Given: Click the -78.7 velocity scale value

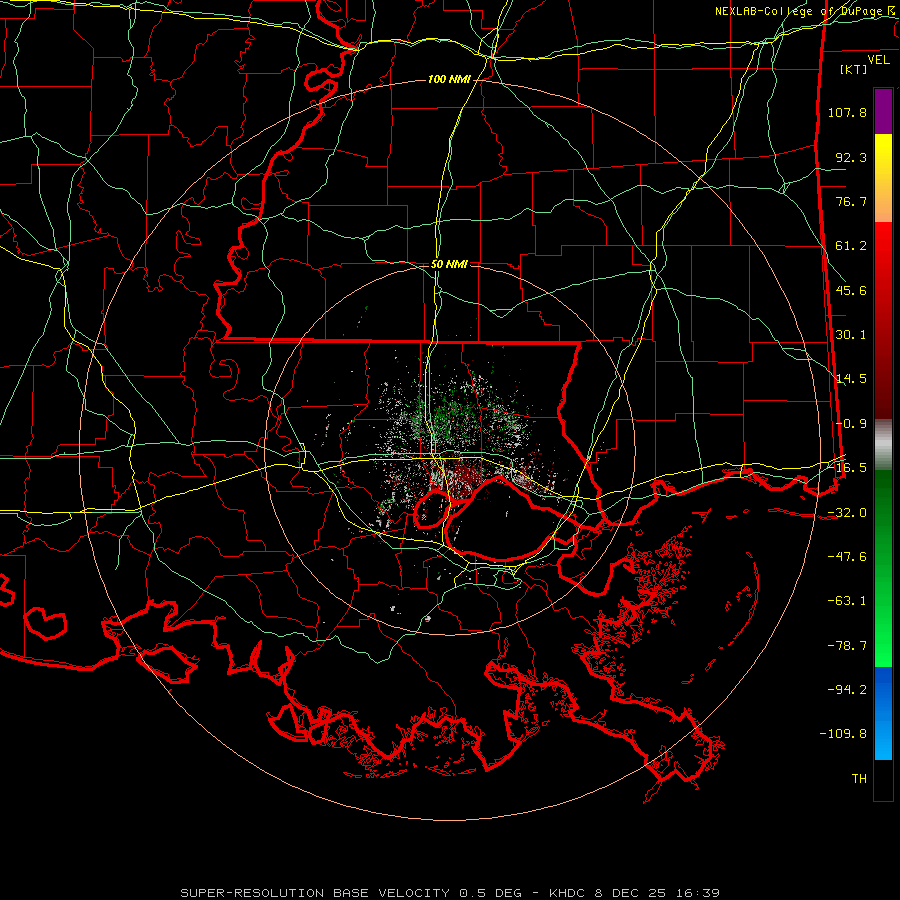Looking at the screenshot, I should point(847,646).
